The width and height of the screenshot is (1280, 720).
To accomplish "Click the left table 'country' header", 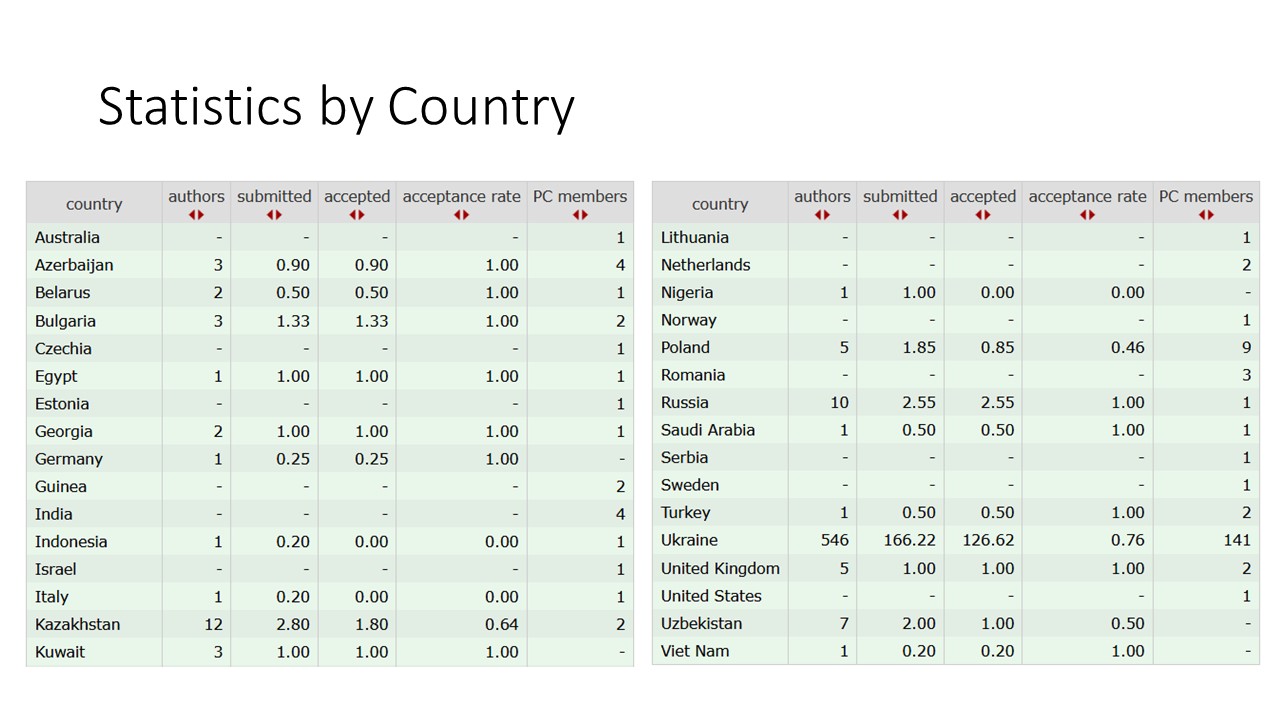I will (94, 204).
